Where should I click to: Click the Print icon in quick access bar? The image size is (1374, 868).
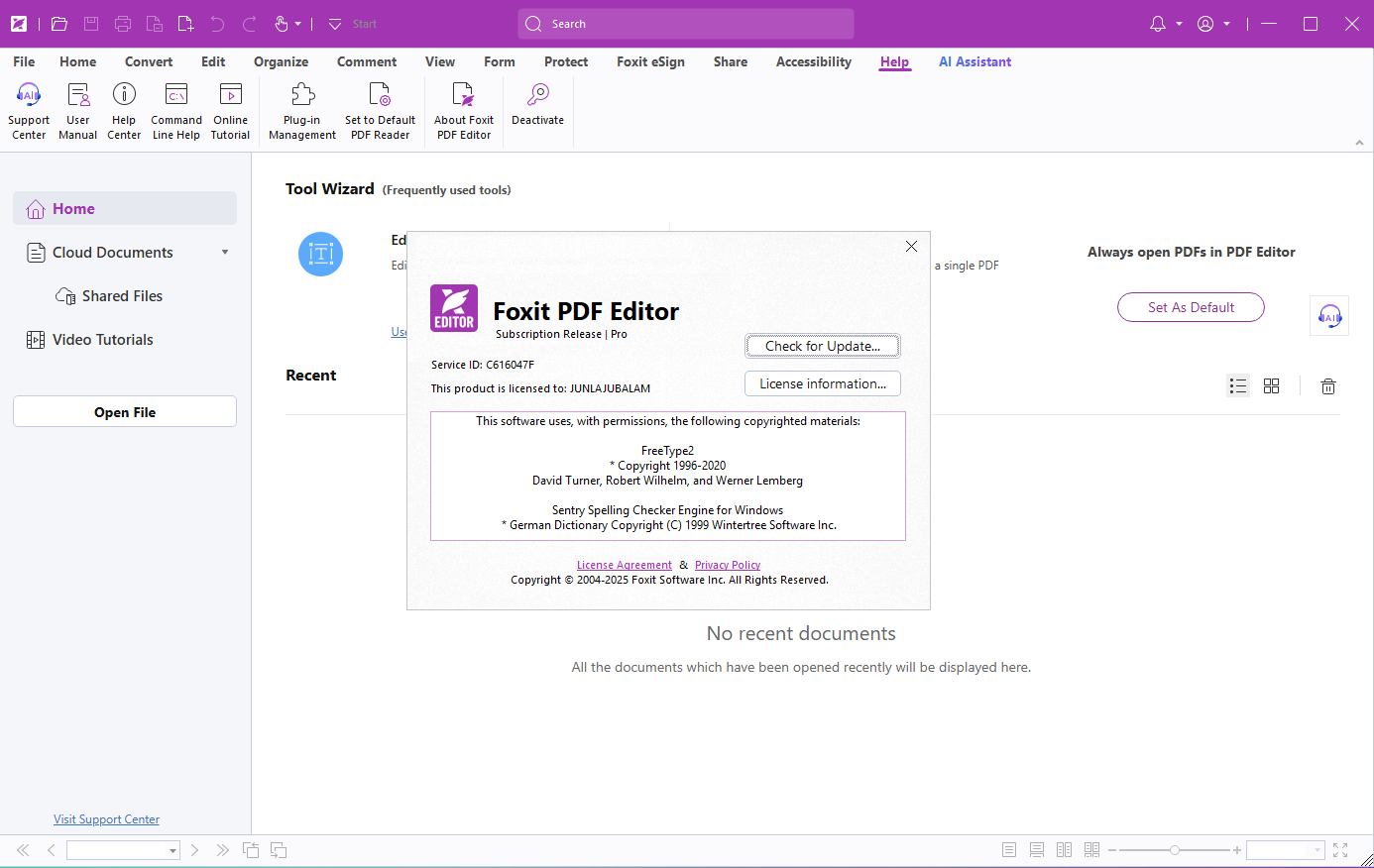point(123,24)
